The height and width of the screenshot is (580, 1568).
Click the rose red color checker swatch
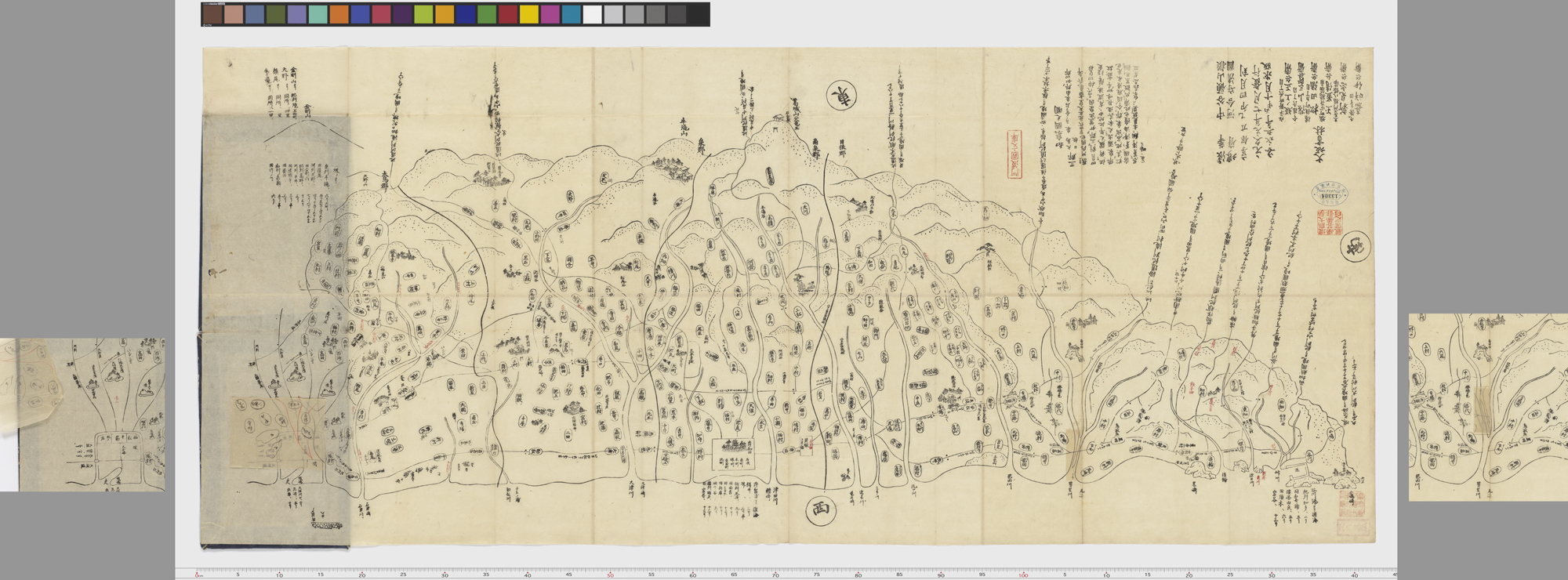[x=382, y=14]
